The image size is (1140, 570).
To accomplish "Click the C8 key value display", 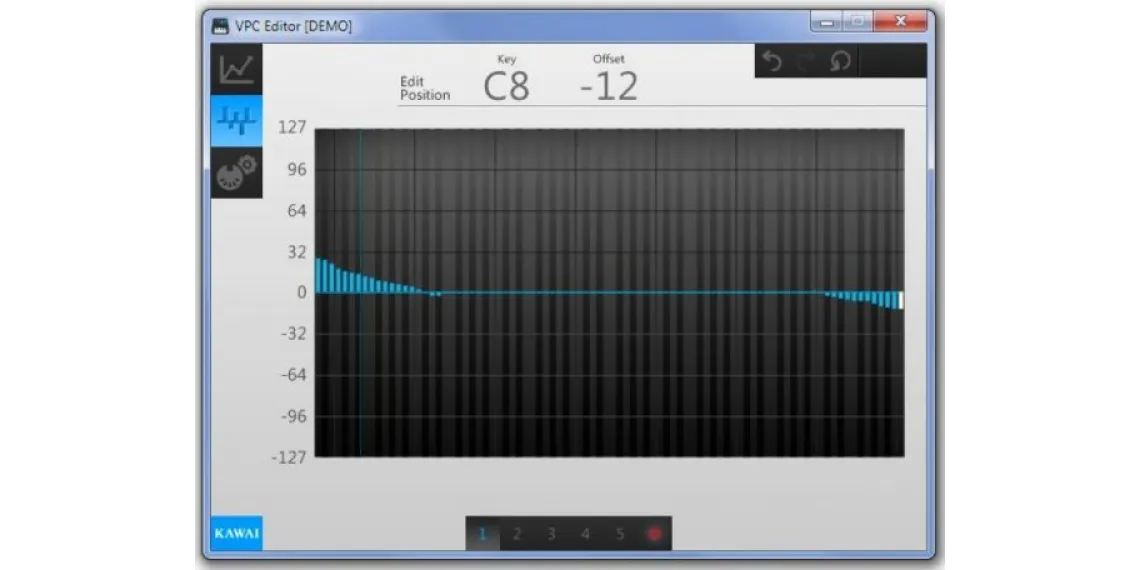I will click(x=506, y=87).
